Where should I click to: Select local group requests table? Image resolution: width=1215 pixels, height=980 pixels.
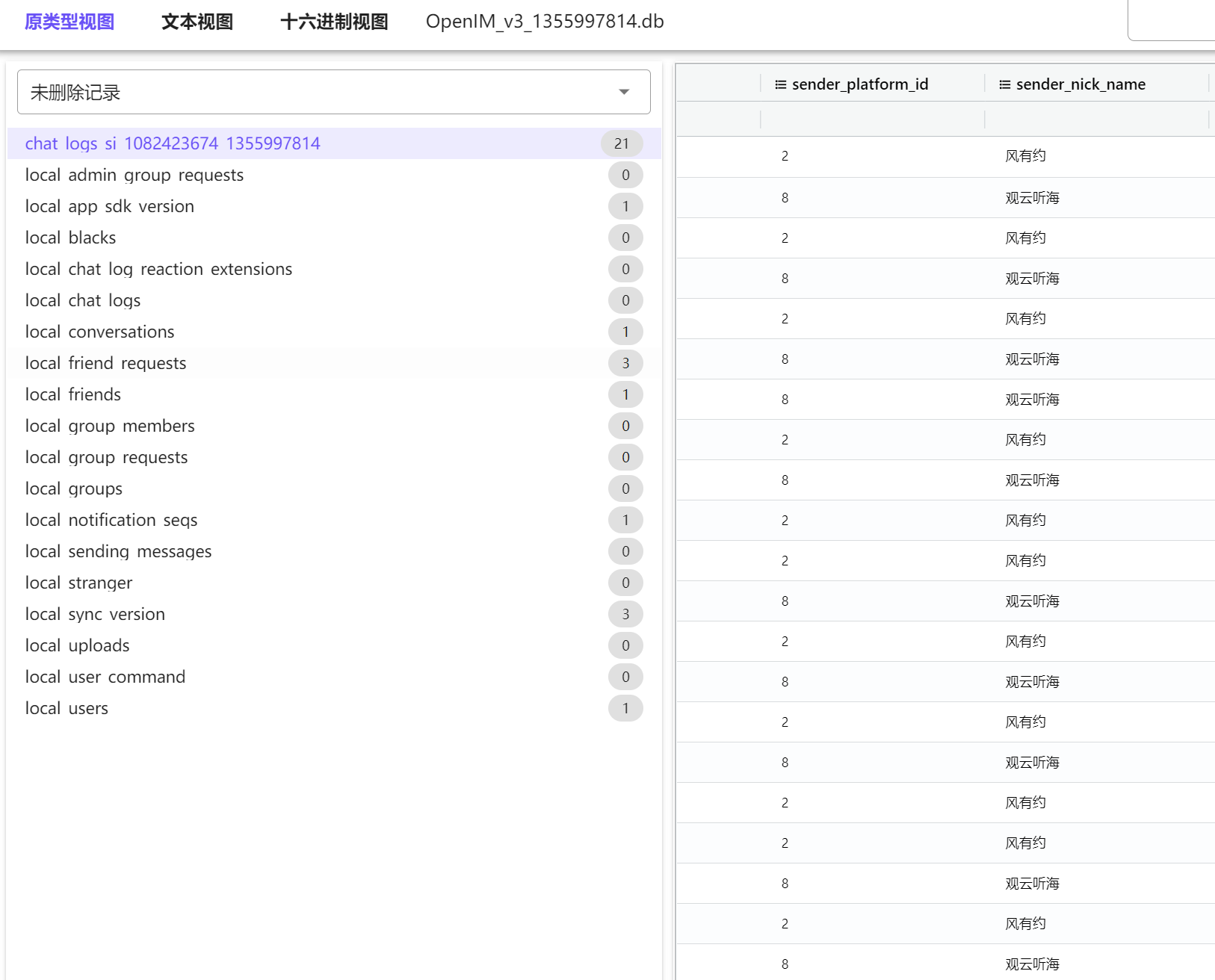pos(334,457)
